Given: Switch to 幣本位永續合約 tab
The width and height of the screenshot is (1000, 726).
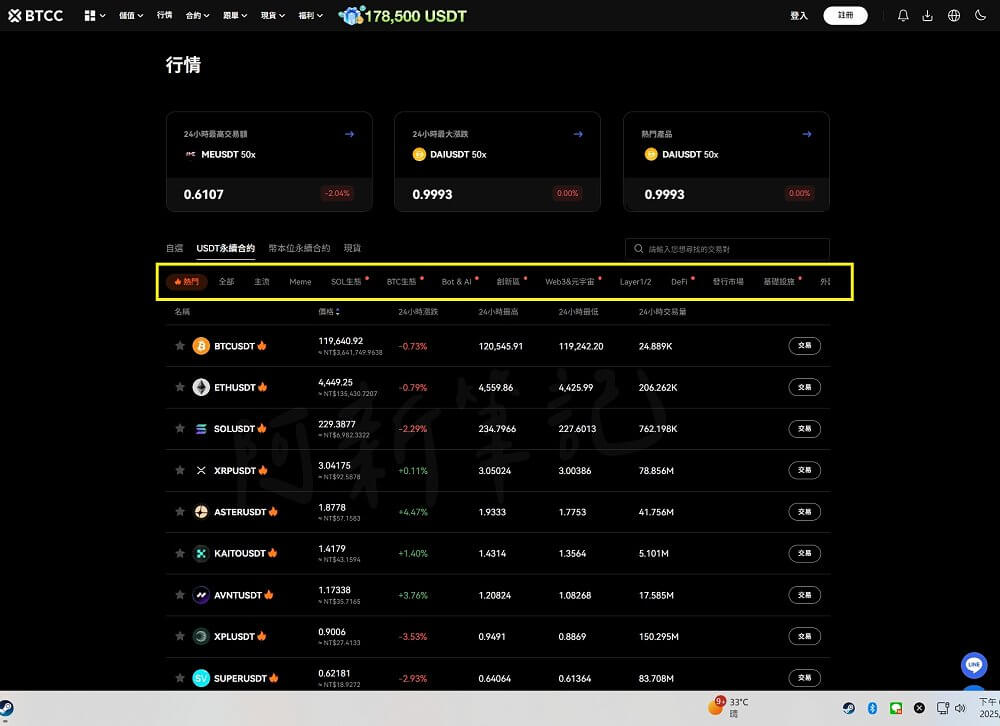Looking at the screenshot, I should (x=299, y=248).
